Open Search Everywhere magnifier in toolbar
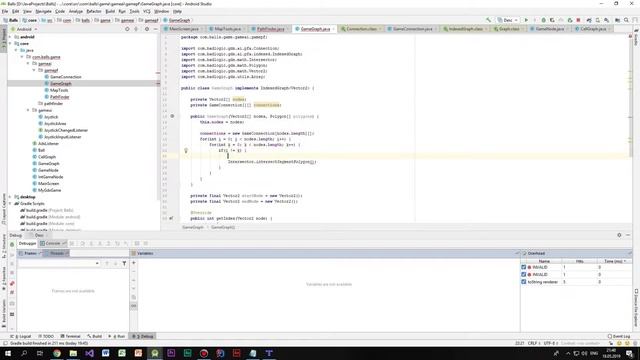 [626, 20]
